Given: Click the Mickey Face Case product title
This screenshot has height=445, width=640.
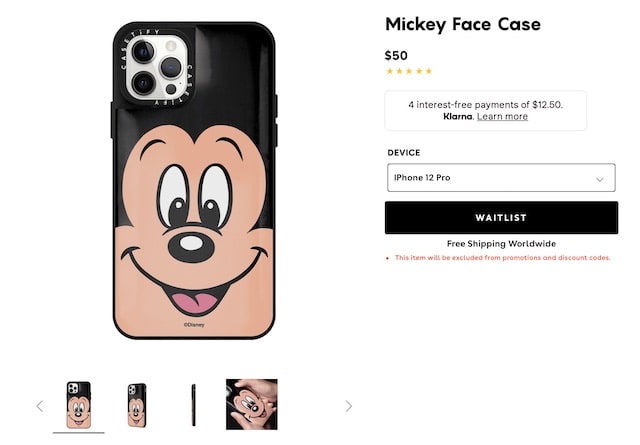Looking at the screenshot, I should pyautogui.click(x=463, y=24).
